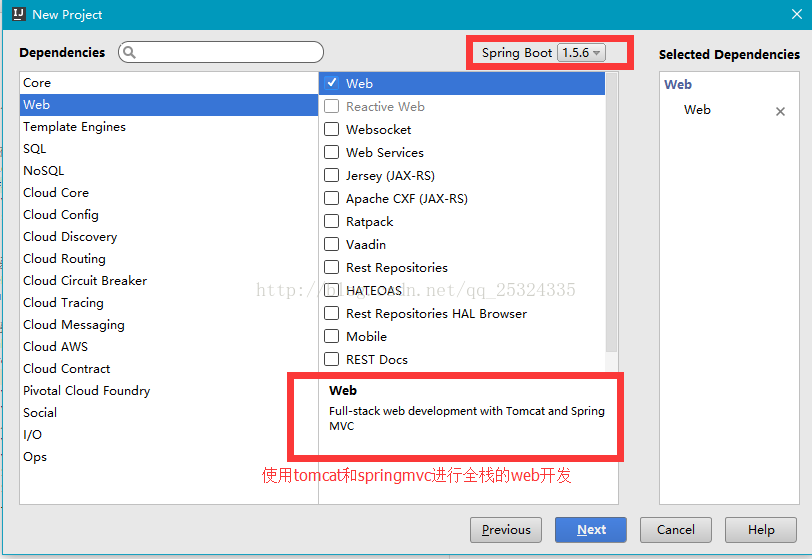
Task: Select the NoSQL category
Action: click(x=169, y=171)
